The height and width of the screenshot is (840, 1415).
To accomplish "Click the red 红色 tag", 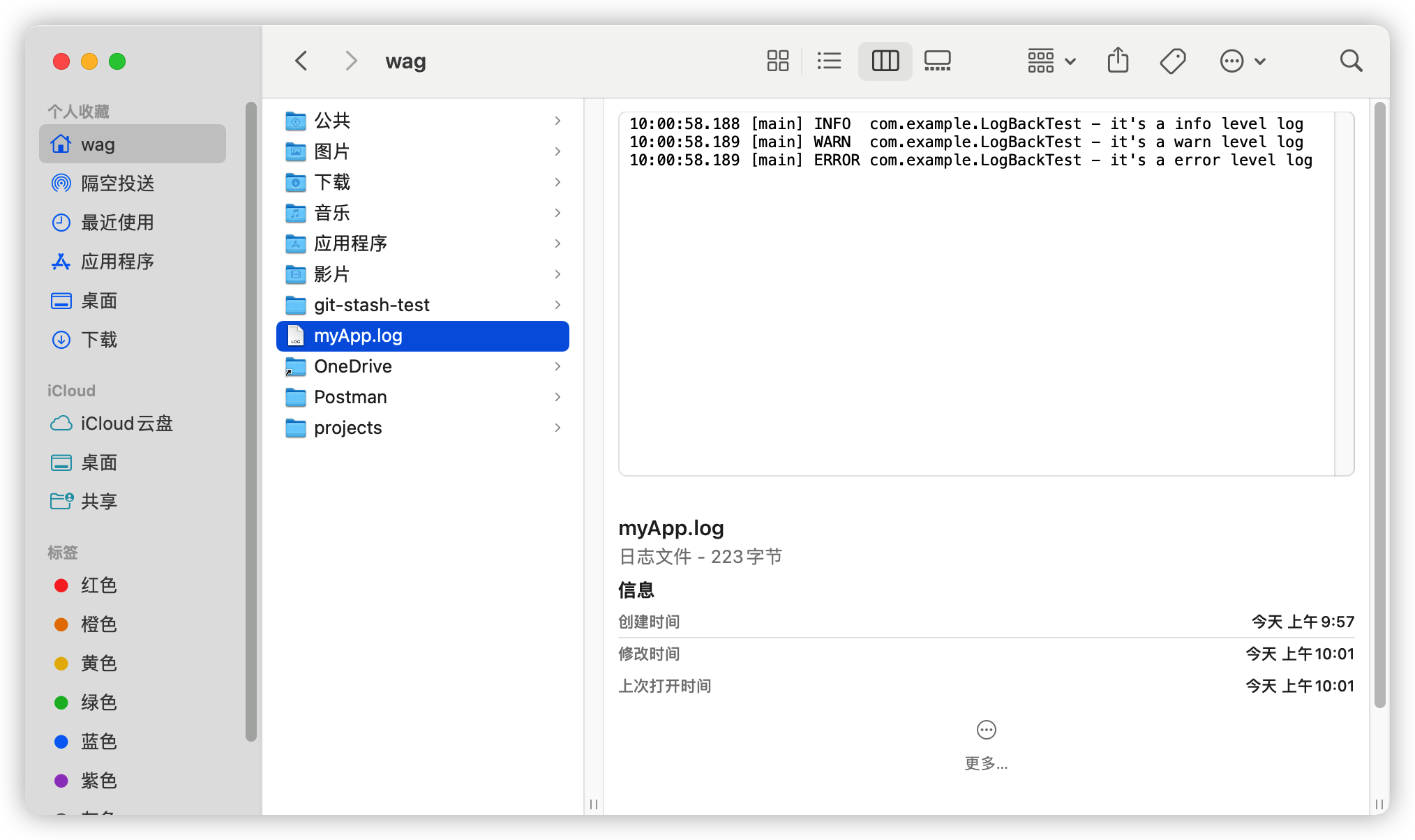I will point(98,585).
